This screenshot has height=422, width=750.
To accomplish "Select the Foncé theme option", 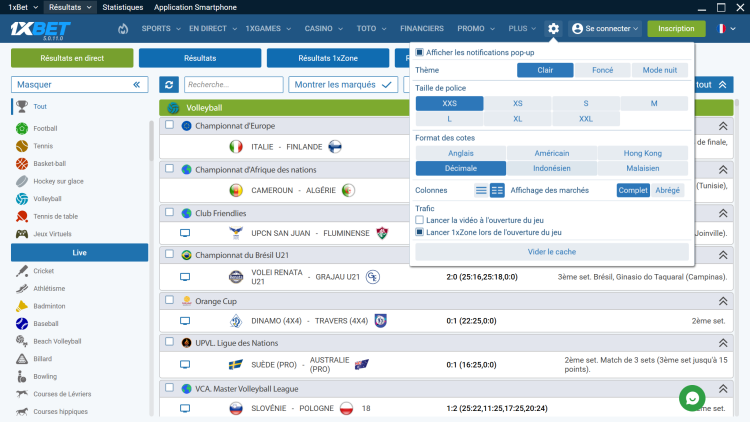I will pos(602,70).
